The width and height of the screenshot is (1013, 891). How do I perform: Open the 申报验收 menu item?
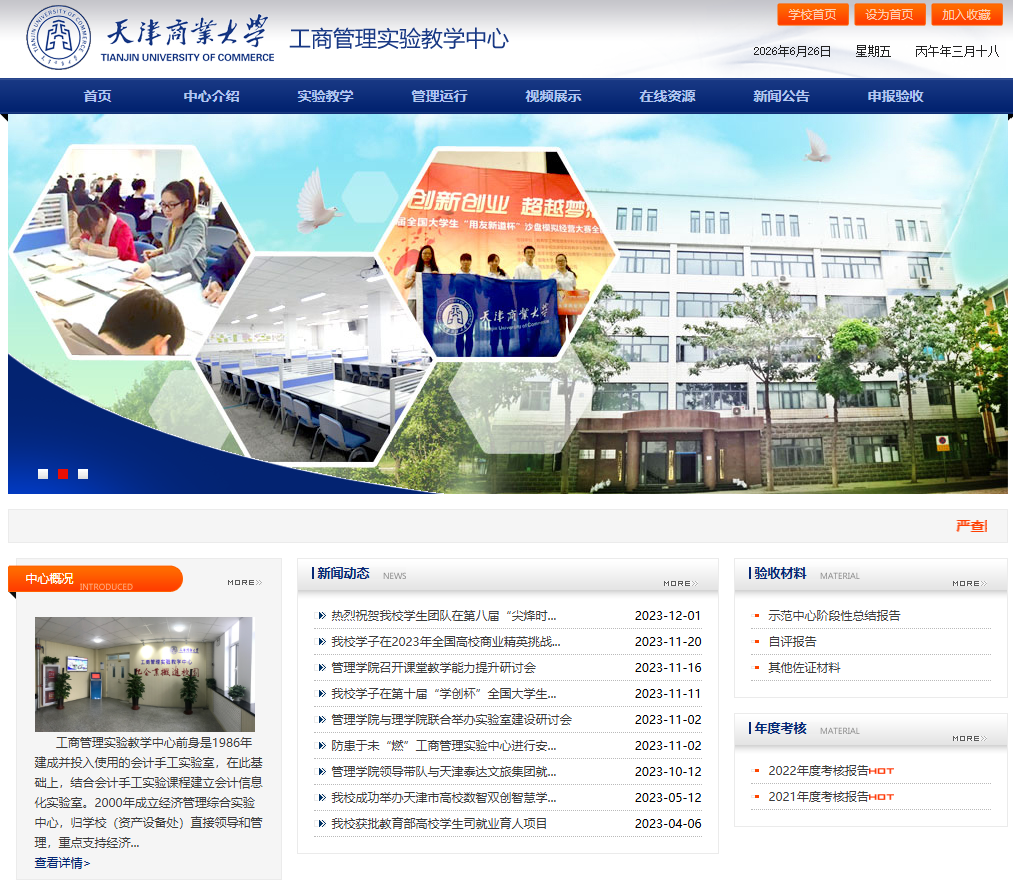click(x=895, y=96)
